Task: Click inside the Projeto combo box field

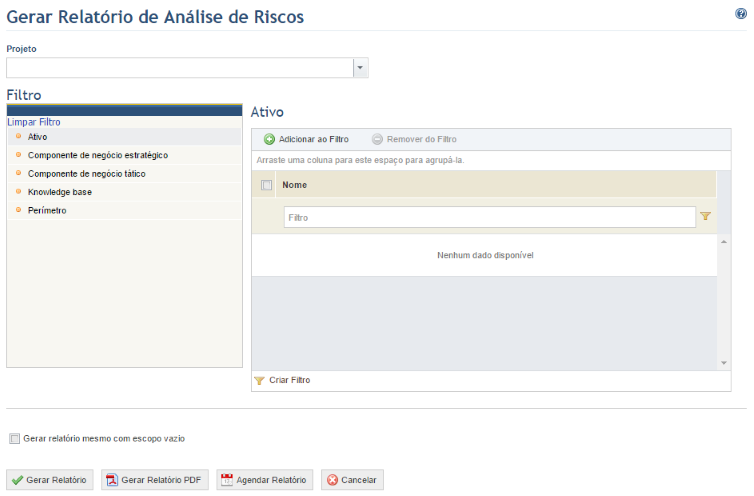Action: (x=180, y=68)
